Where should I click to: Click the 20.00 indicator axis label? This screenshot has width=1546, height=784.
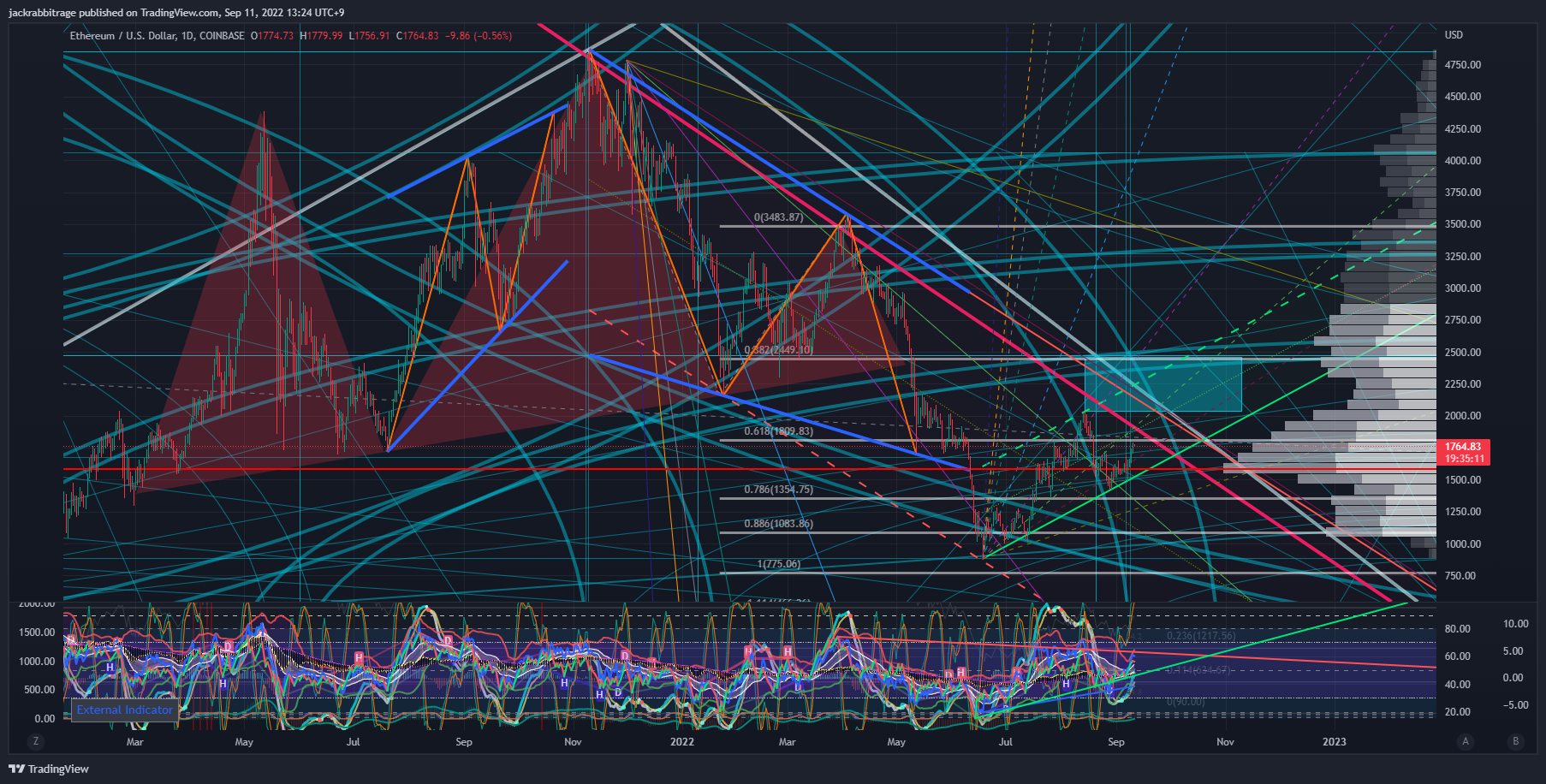1458,712
